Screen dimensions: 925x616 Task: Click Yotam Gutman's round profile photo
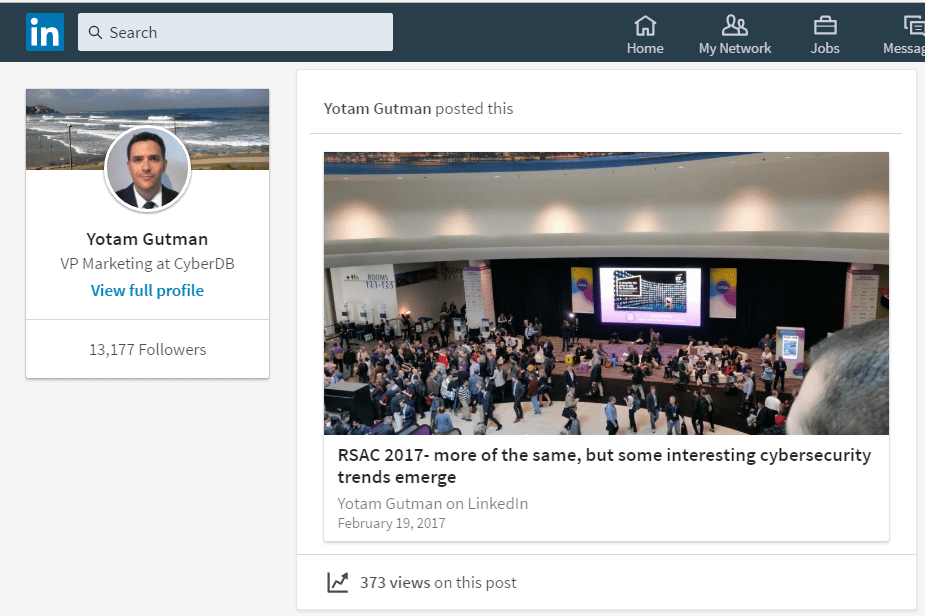click(147, 168)
